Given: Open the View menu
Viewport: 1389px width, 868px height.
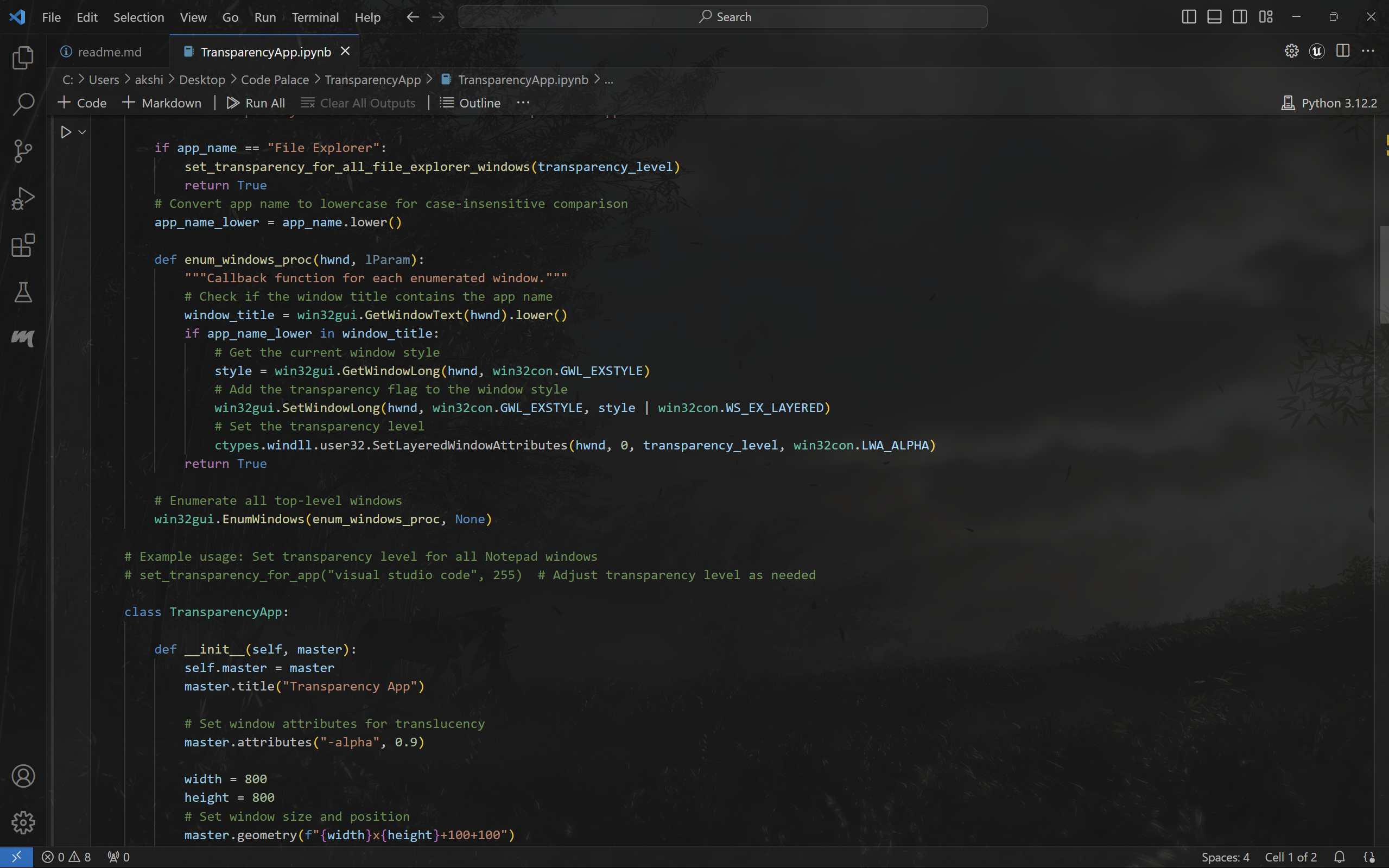Looking at the screenshot, I should pyautogui.click(x=193, y=17).
